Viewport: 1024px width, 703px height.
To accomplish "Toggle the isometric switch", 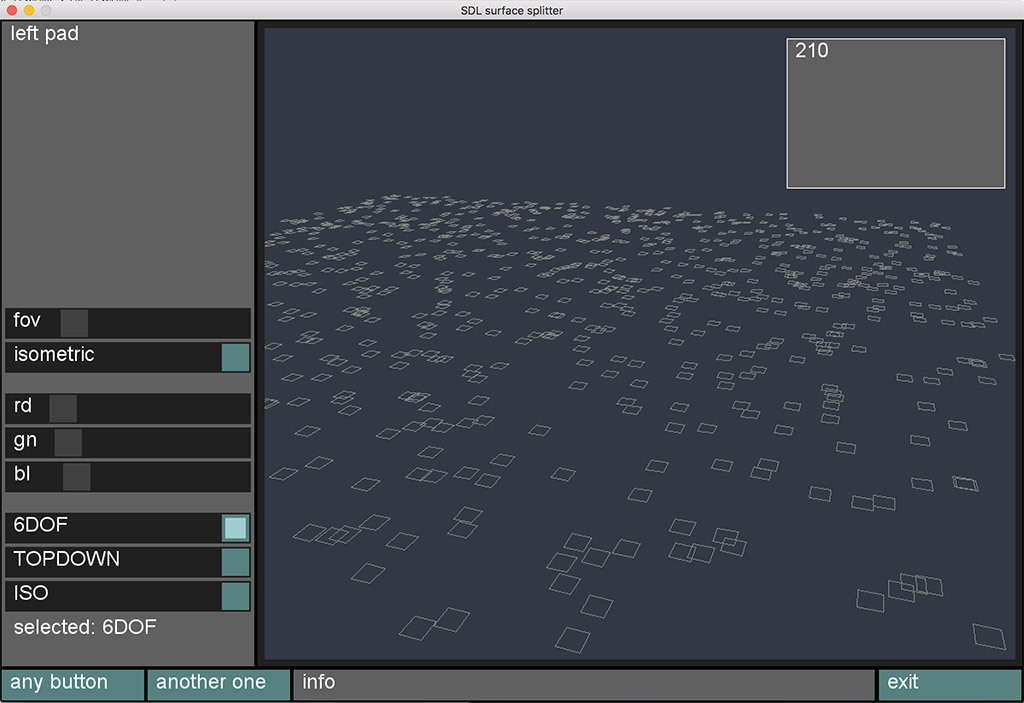I will click(235, 357).
